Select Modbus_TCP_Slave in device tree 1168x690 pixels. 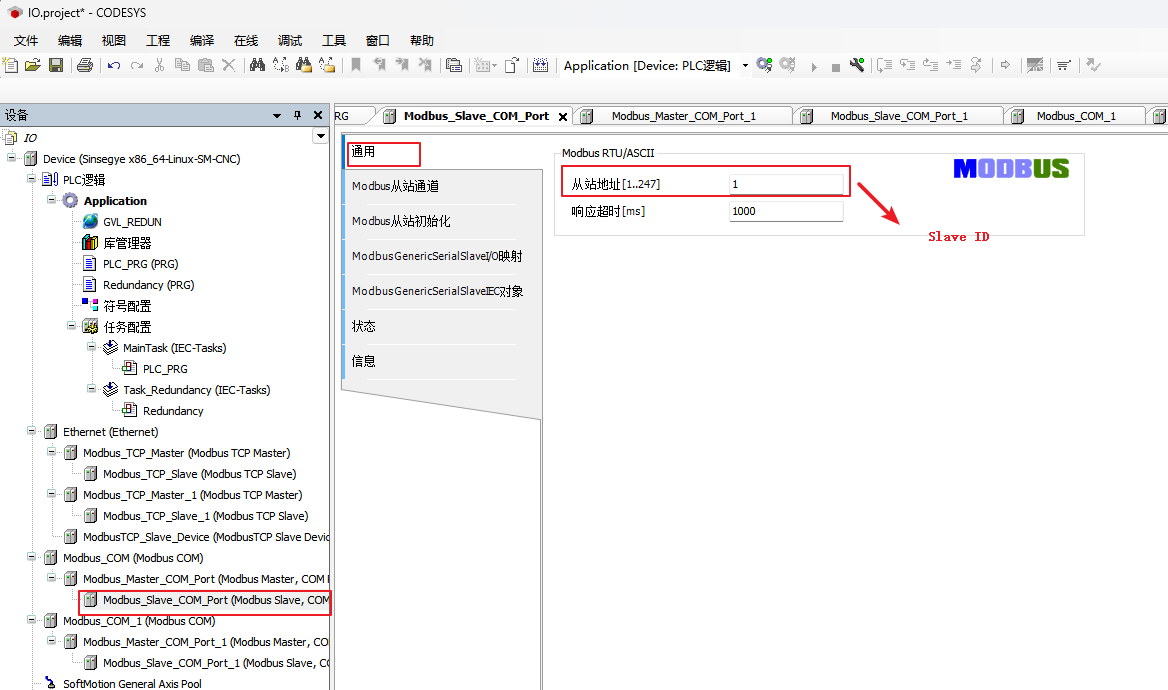199,474
